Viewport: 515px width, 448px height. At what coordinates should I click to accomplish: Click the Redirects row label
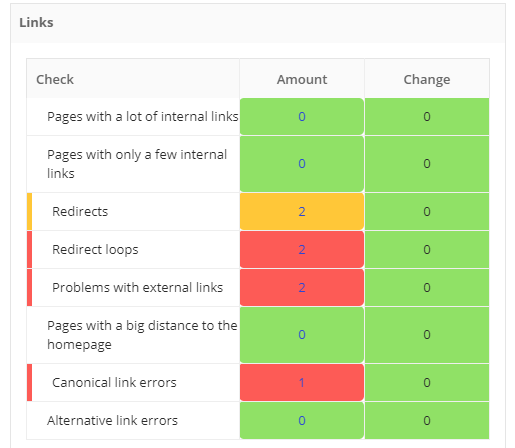(80, 212)
